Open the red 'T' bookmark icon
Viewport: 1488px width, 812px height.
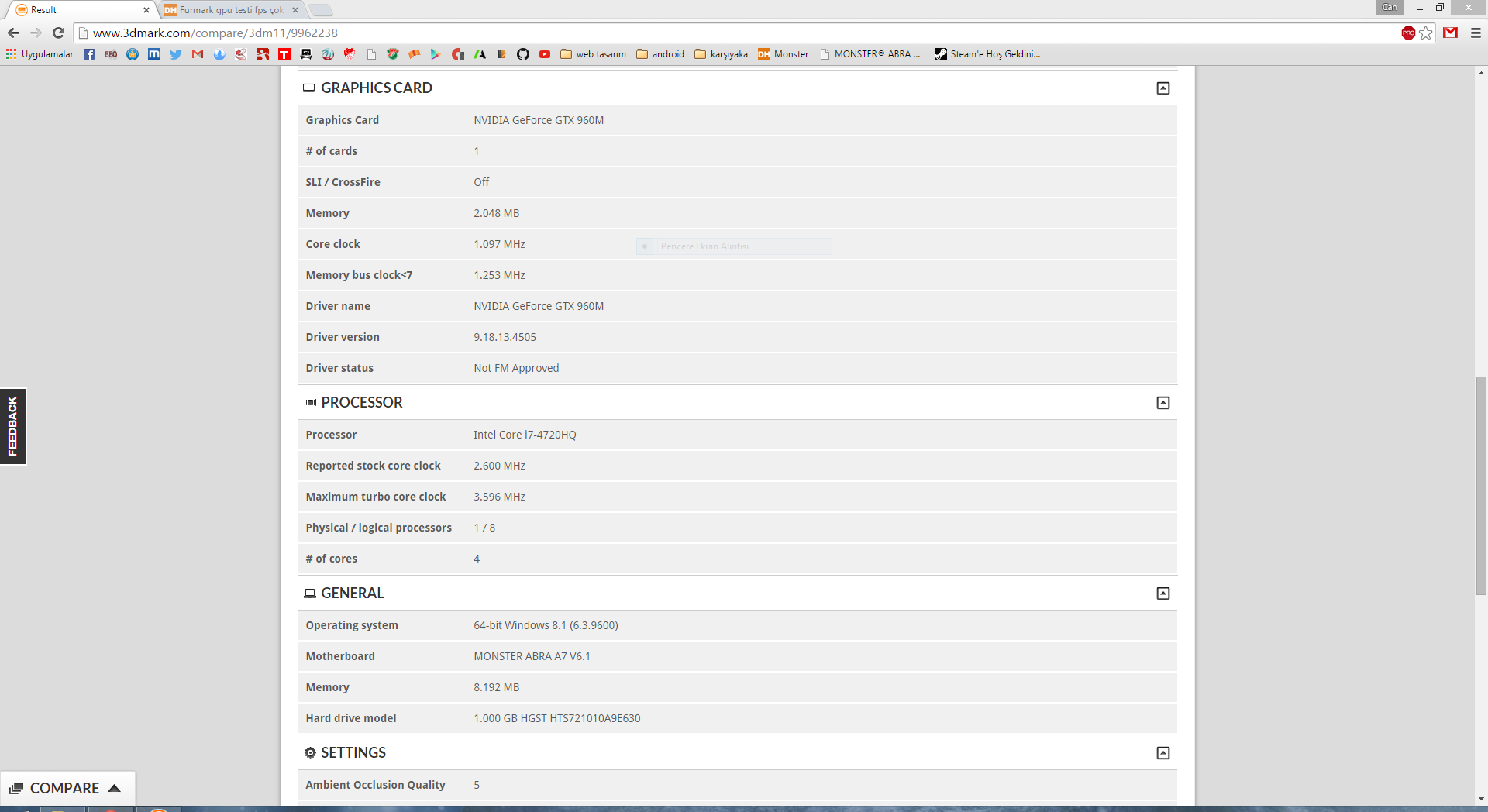284,54
